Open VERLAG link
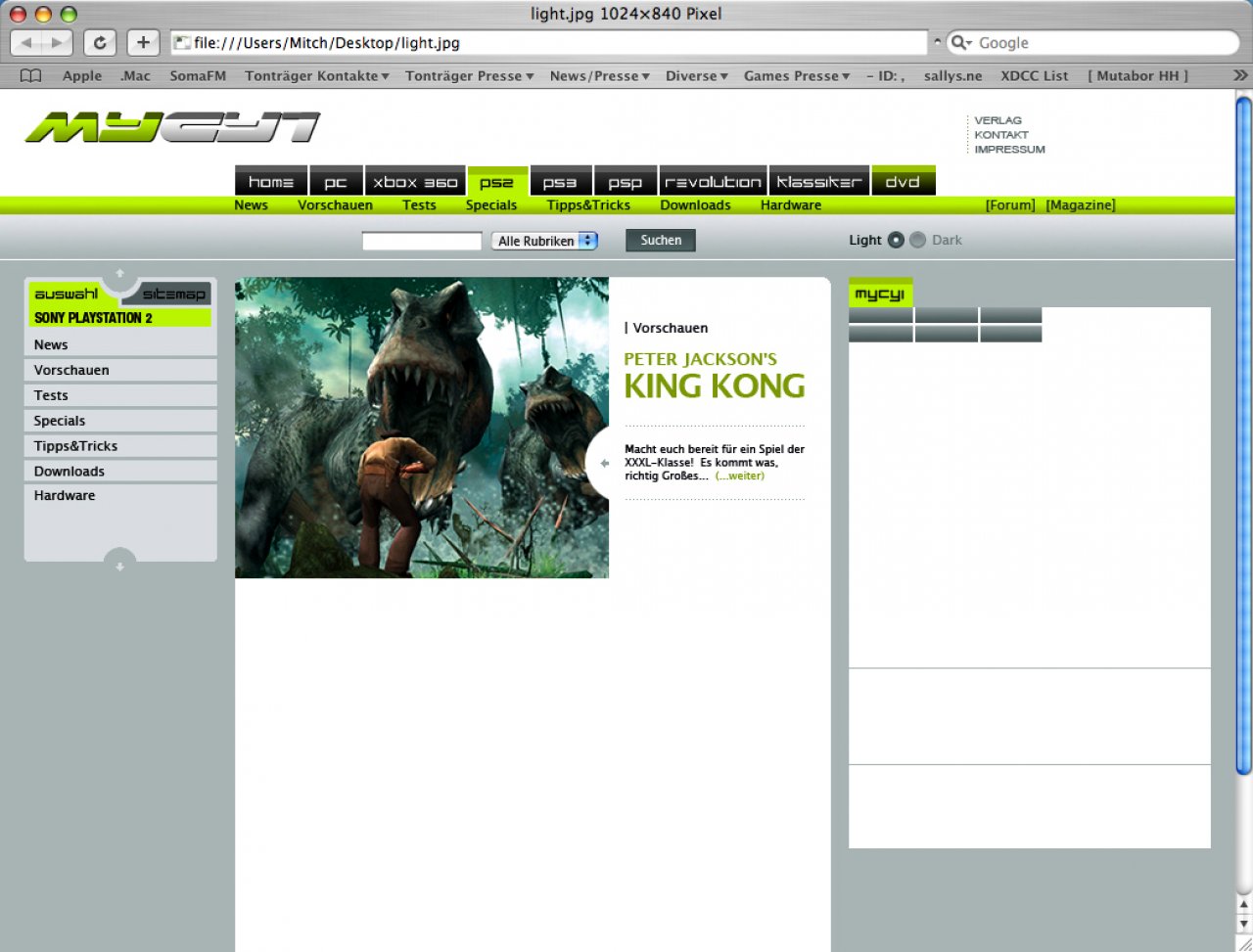Image resolution: width=1253 pixels, height=952 pixels. pos(998,120)
